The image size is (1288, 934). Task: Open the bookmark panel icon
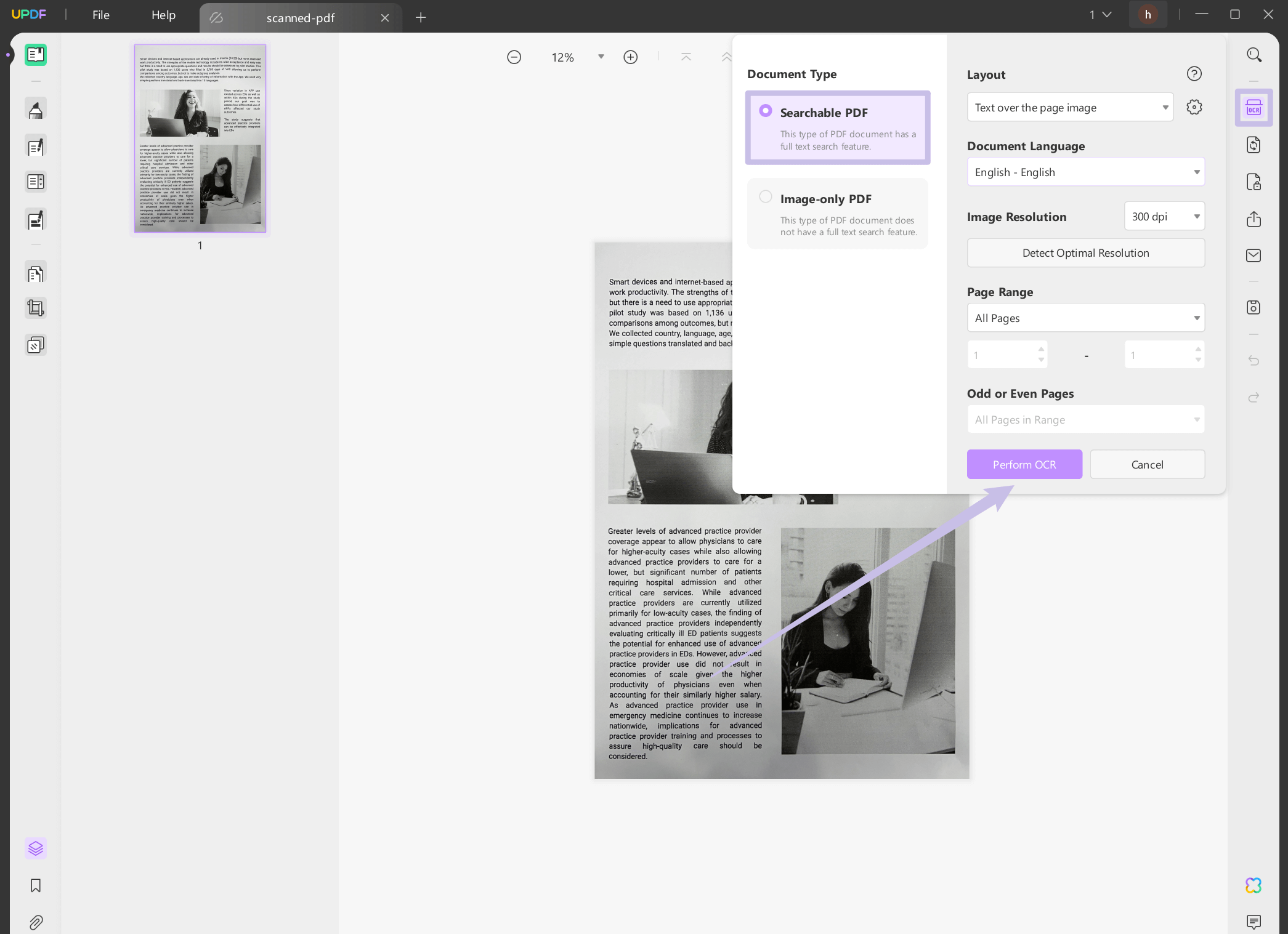pos(36,885)
